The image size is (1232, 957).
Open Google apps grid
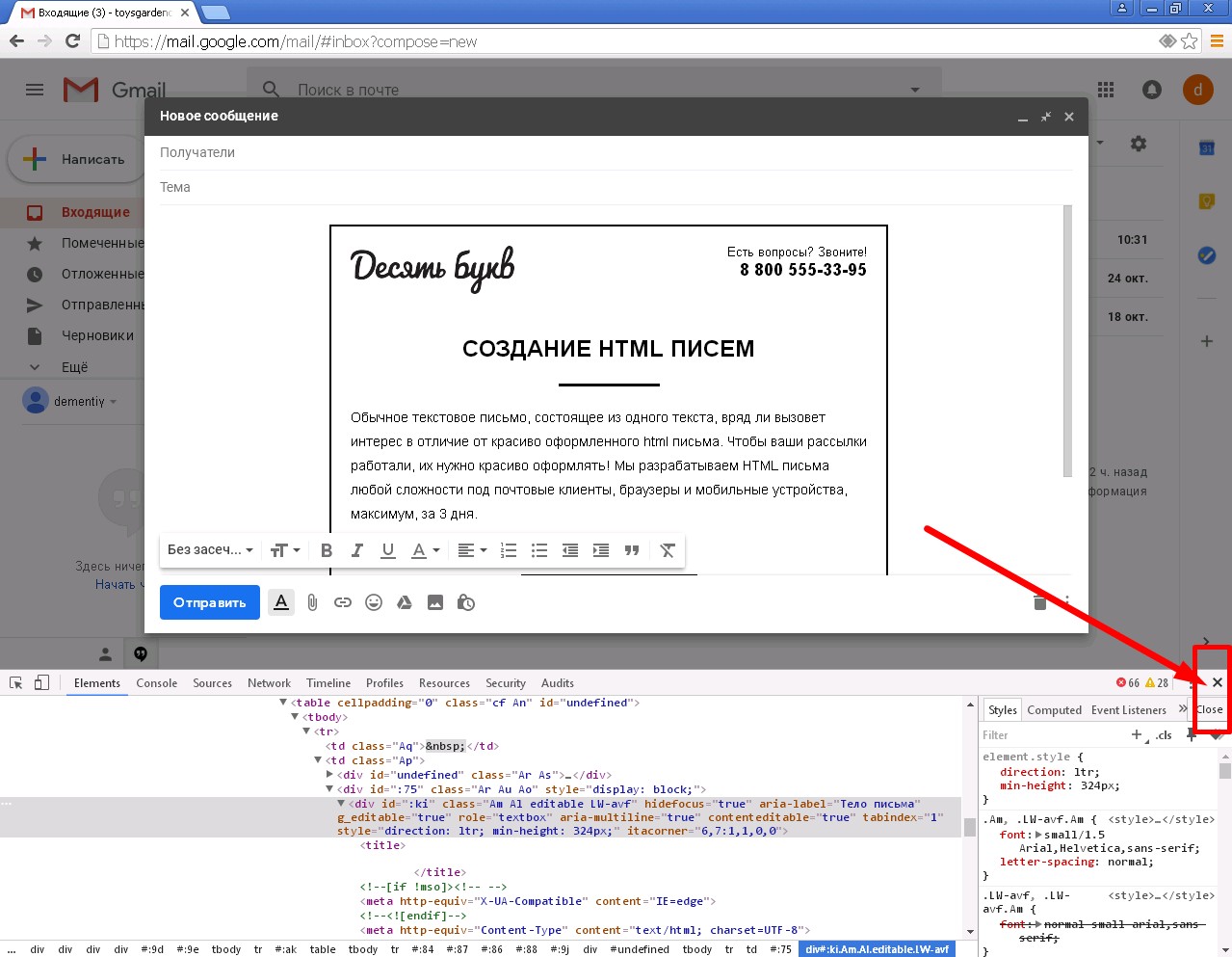tap(1106, 90)
